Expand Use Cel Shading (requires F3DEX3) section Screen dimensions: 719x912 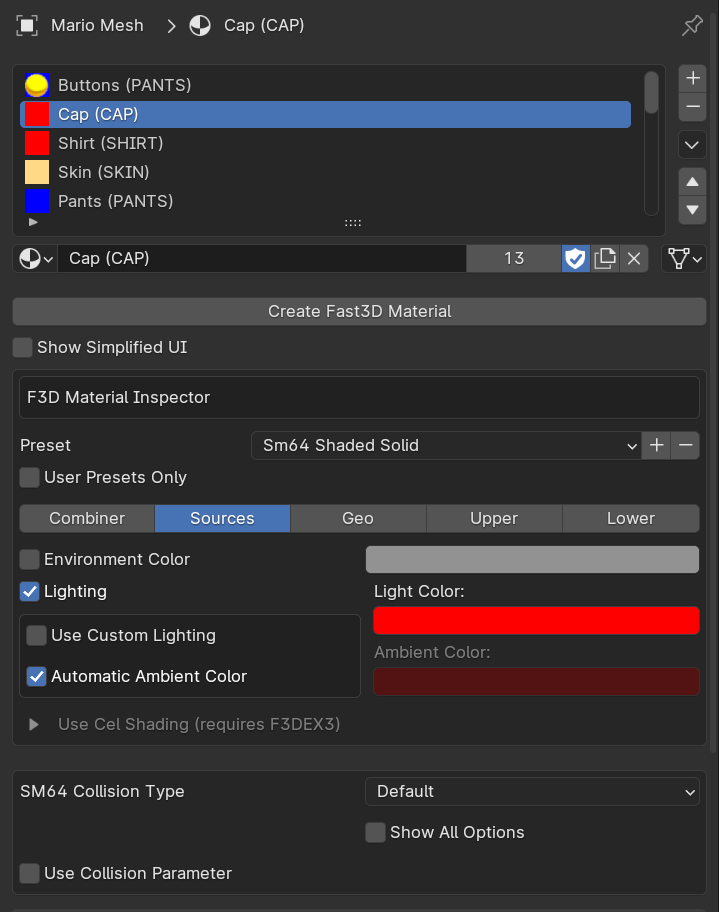(34, 725)
